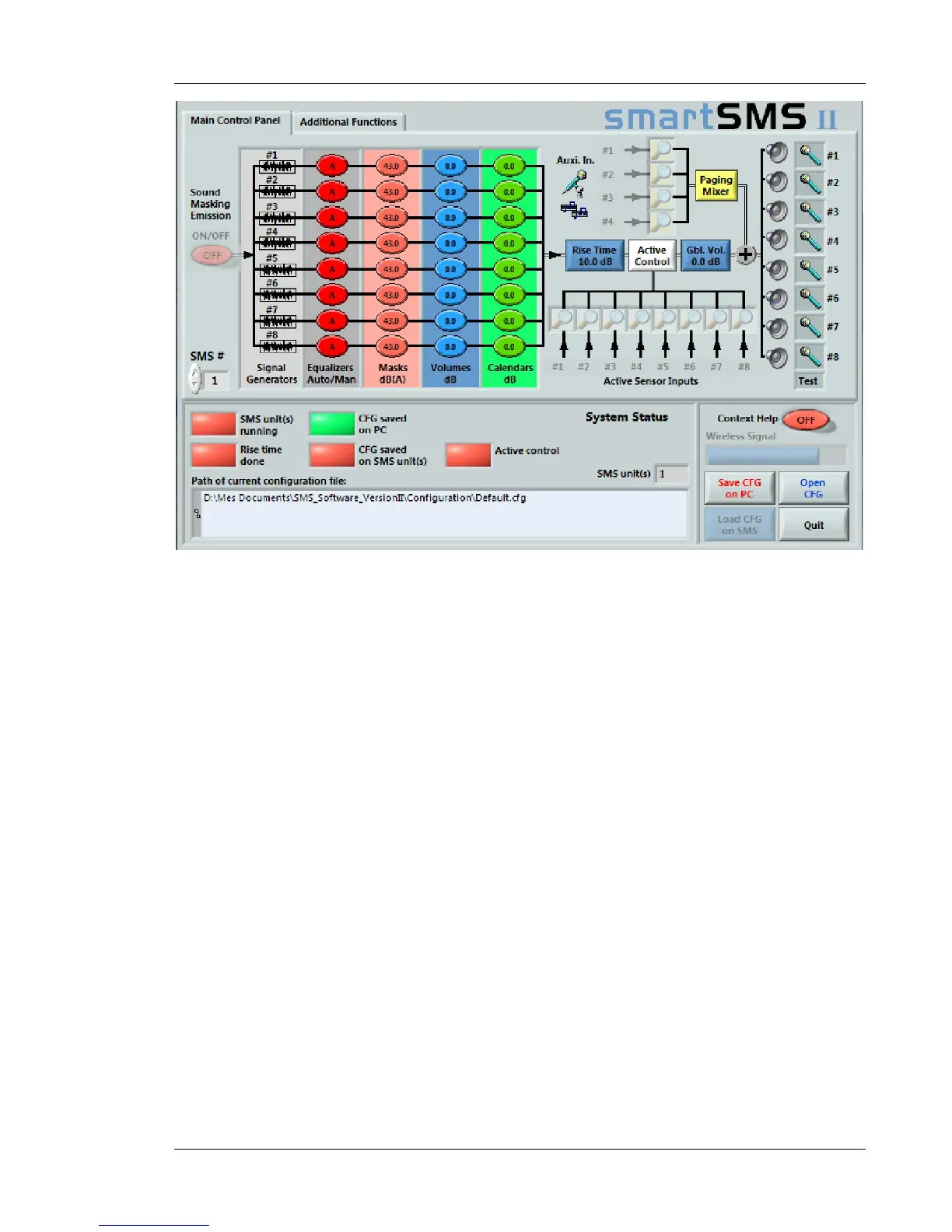Click the Test label button
The width and height of the screenshot is (952, 1232).
(808, 381)
